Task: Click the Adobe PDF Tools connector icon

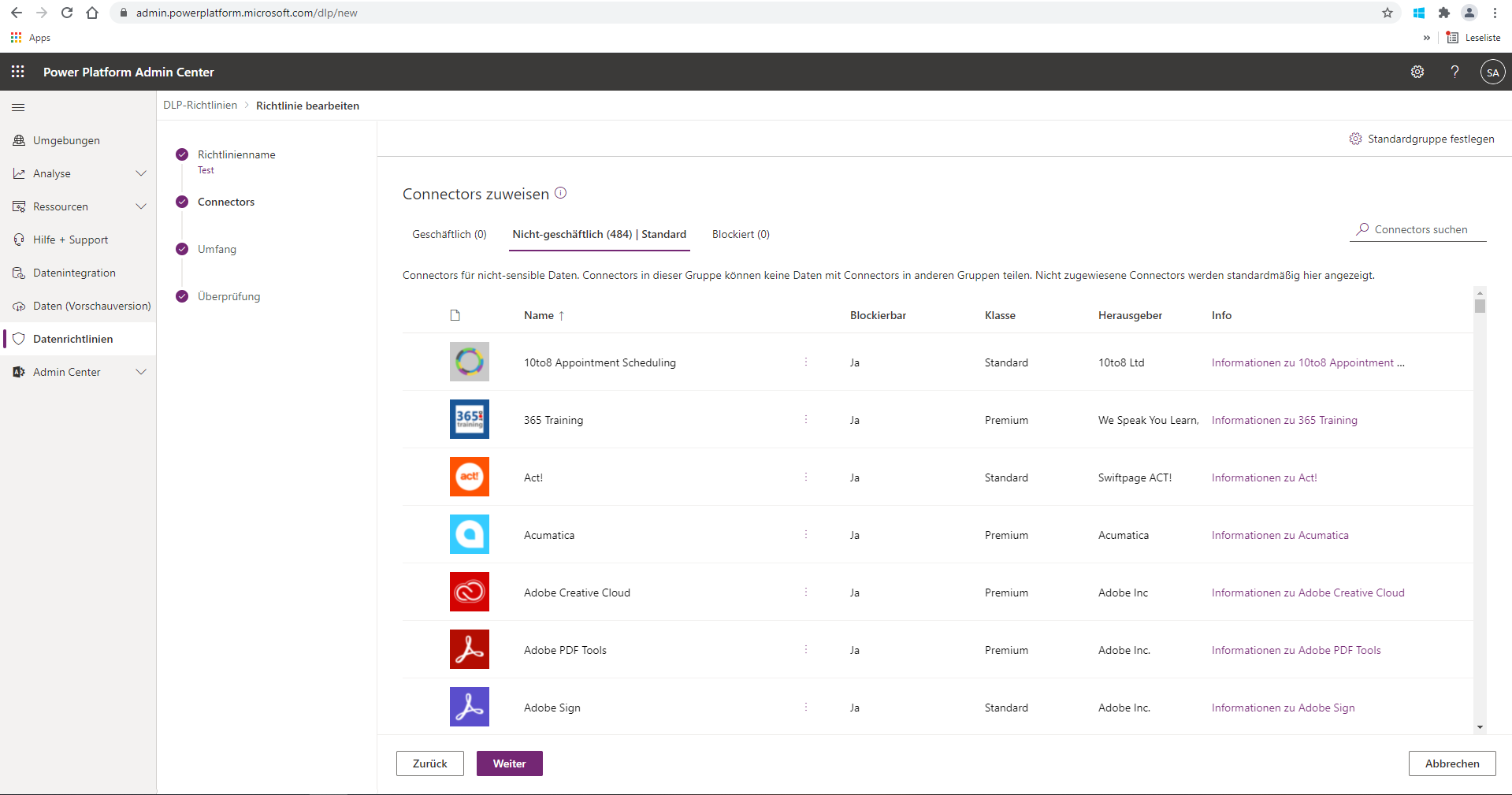Action: coord(470,649)
